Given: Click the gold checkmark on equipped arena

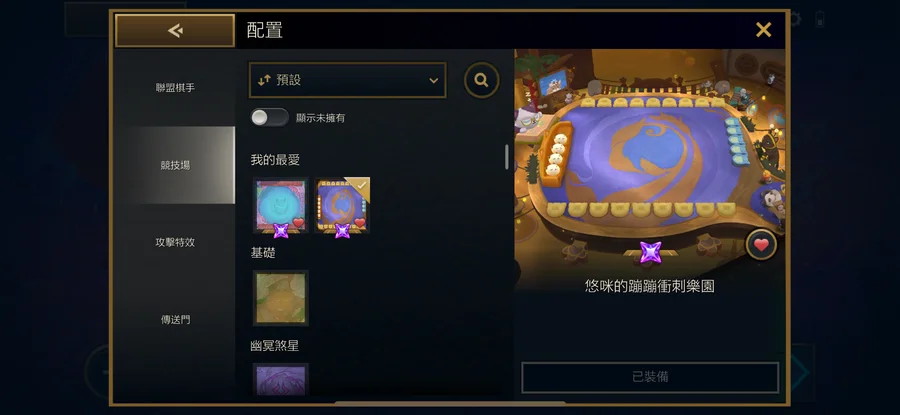Looking at the screenshot, I should point(362,185).
